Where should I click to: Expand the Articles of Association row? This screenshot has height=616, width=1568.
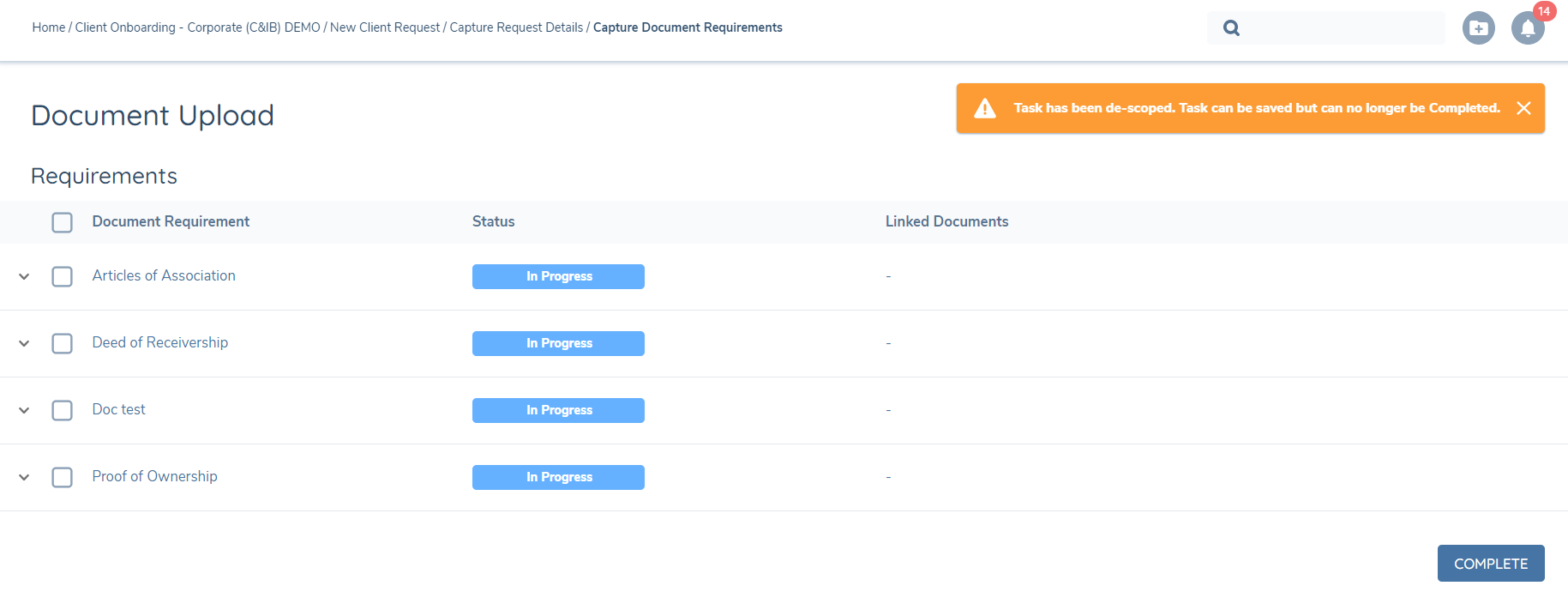click(x=24, y=276)
